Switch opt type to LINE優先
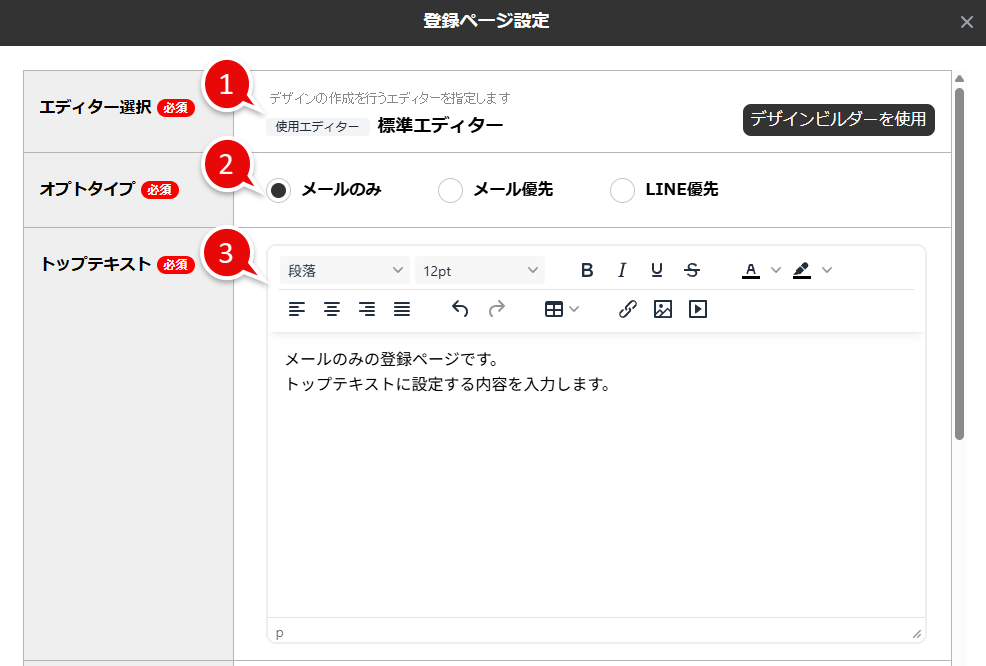The width and height of the screenshot is (986, 666). tap(623, 189)
